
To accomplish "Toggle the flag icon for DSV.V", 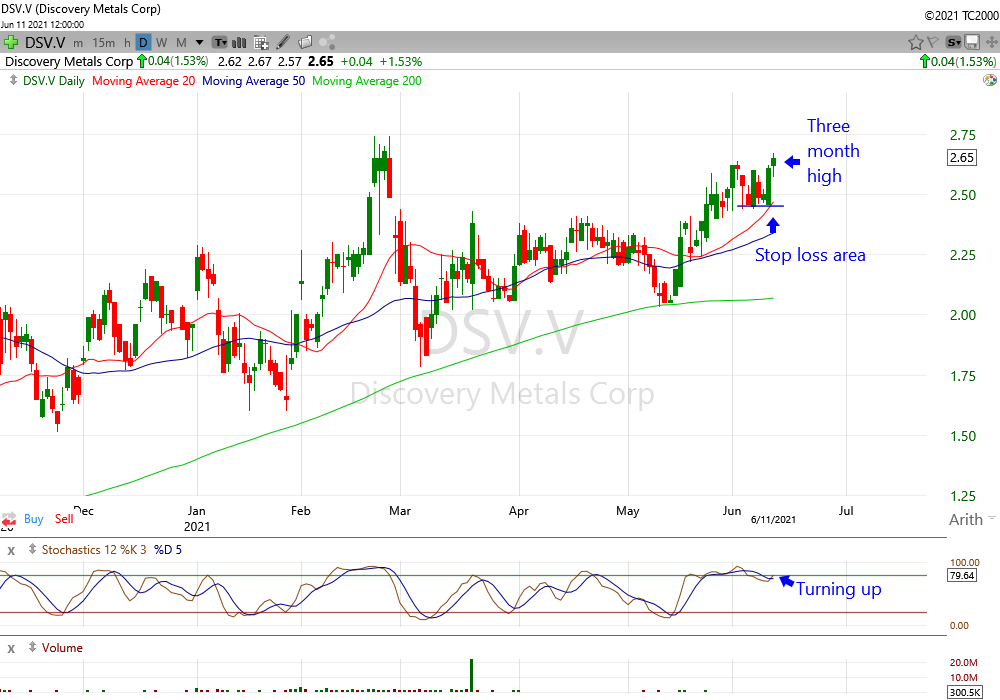I will (x=933, y=43).
